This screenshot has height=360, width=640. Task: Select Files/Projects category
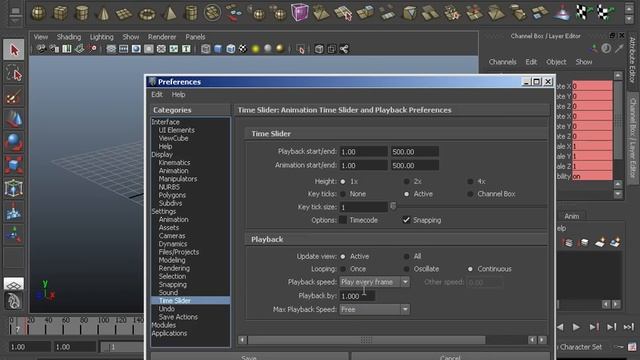(179, 252)
